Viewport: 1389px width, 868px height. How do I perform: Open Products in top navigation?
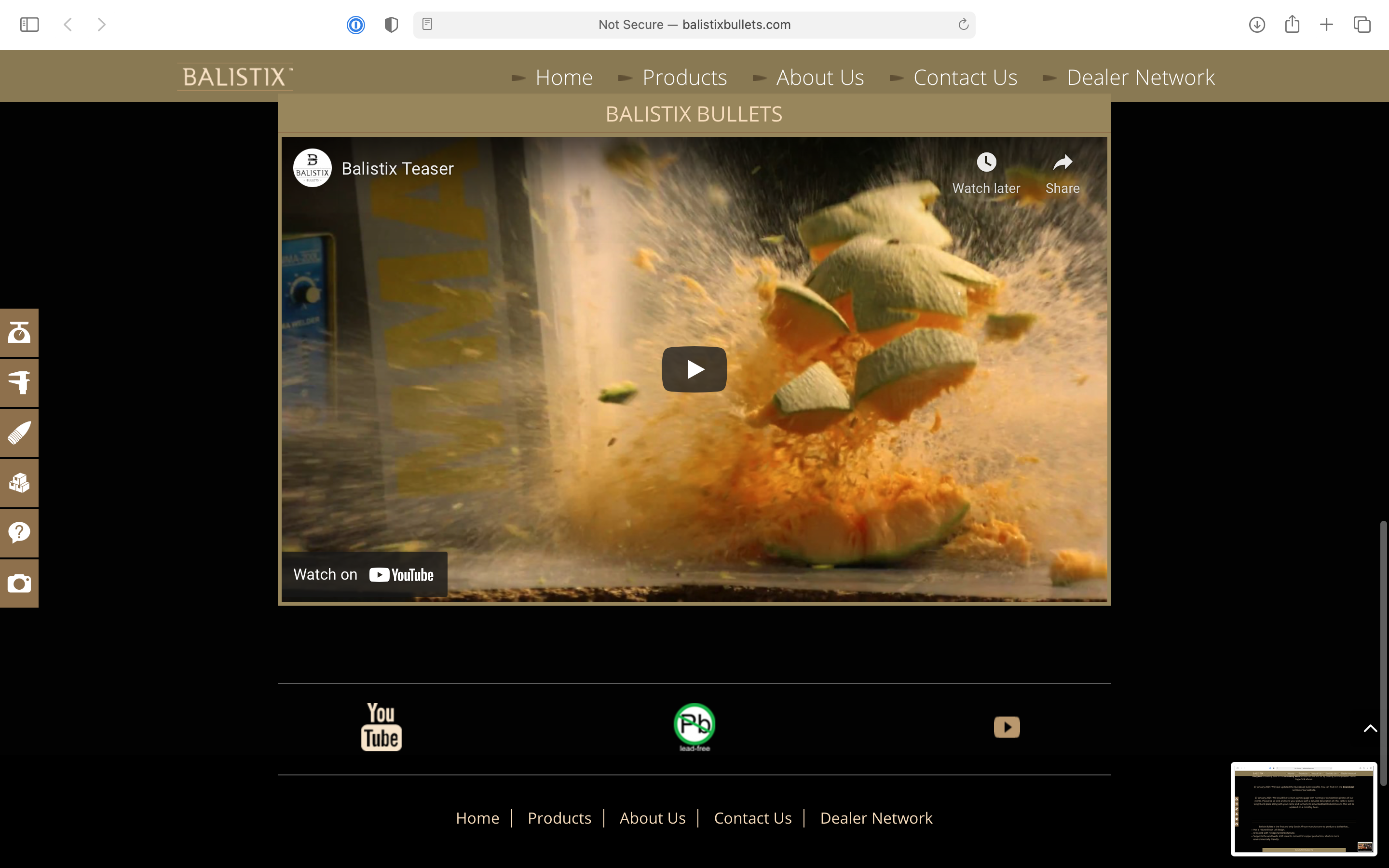[684, 77]
